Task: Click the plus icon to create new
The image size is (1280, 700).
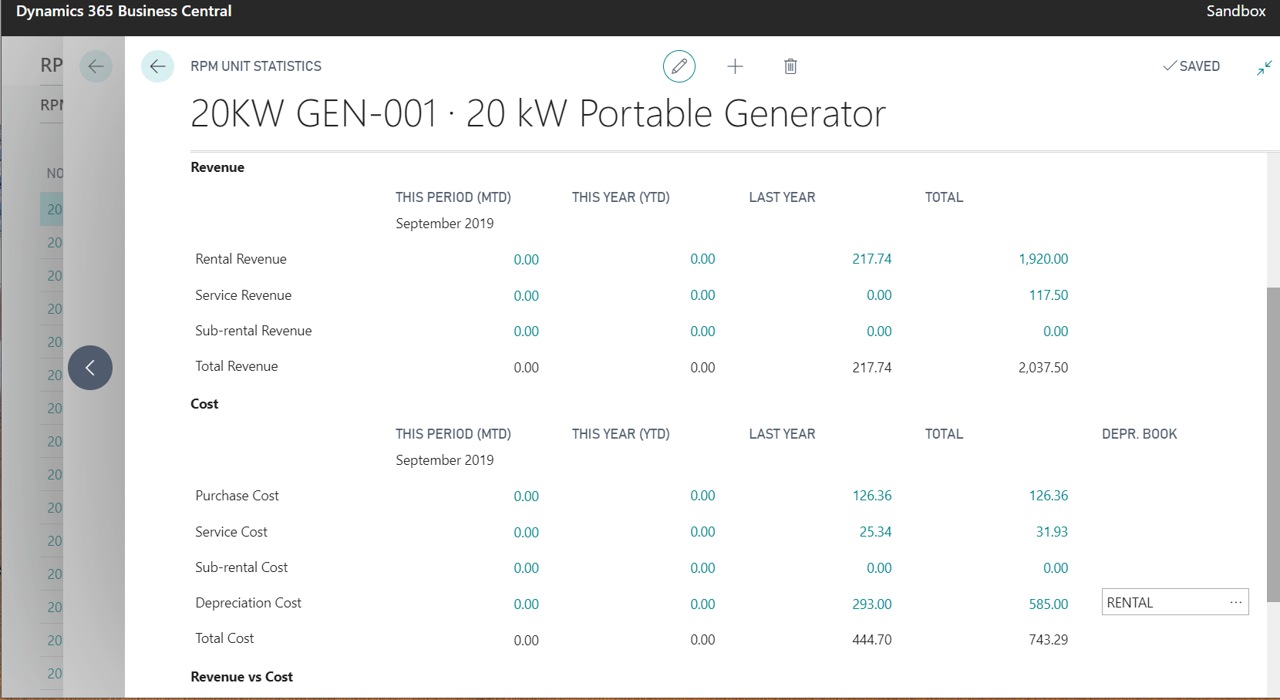Action: [735, 66]
